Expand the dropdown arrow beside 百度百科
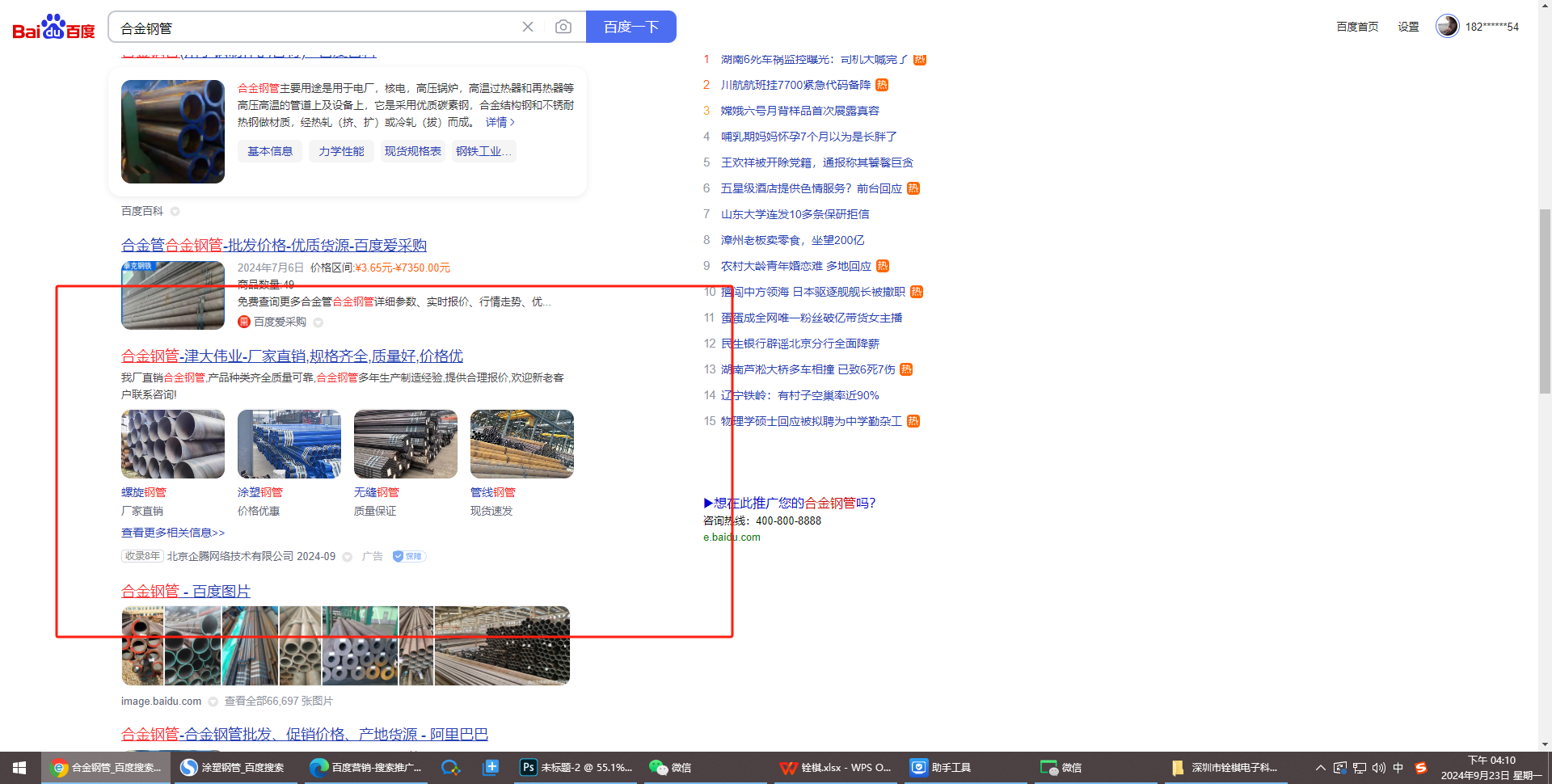The width and height of the screenshot is (1552, 784). [175, 212]
